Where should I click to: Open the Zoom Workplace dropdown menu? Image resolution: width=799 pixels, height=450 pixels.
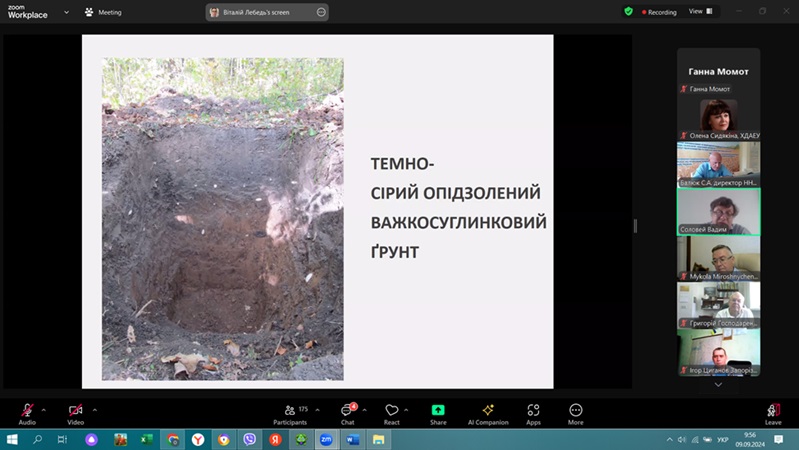[x=66, y=12]
